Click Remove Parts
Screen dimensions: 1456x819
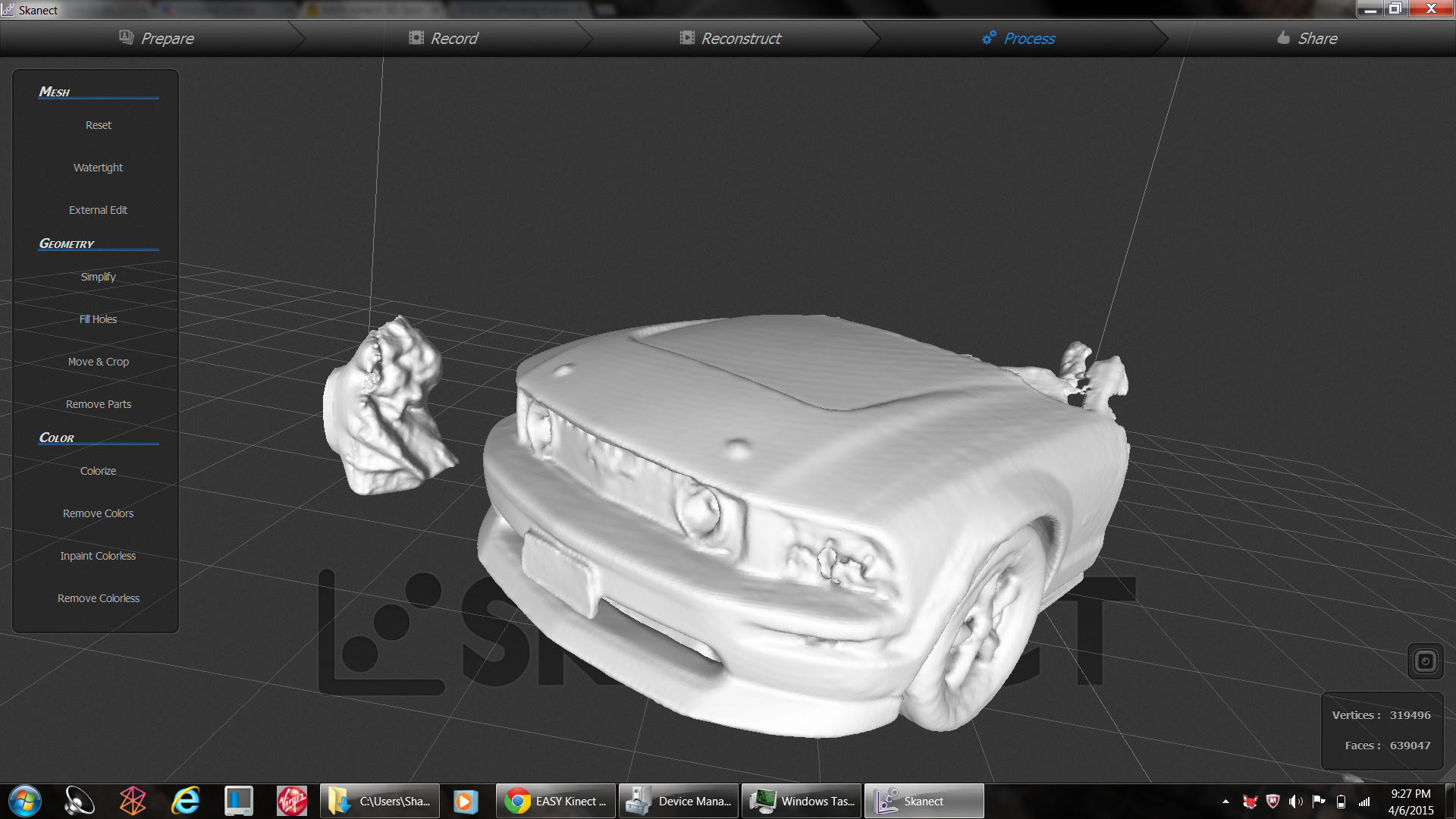[98, 404]
